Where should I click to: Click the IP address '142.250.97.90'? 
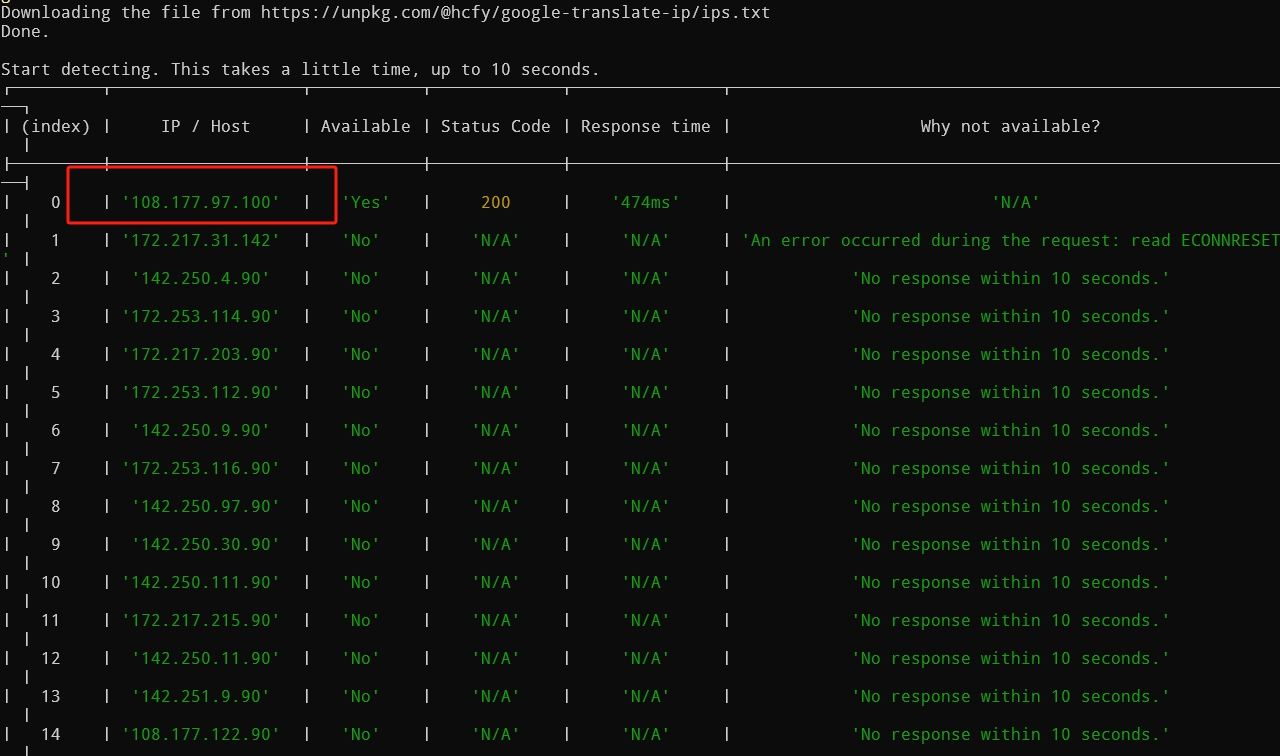[201, 506]
